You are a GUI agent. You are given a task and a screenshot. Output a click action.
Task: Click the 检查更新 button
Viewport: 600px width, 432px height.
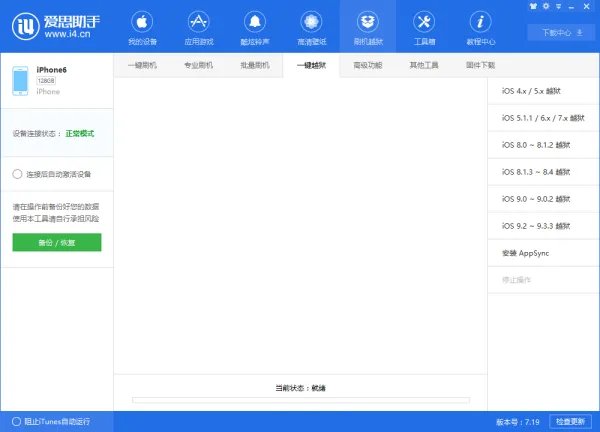570,421
